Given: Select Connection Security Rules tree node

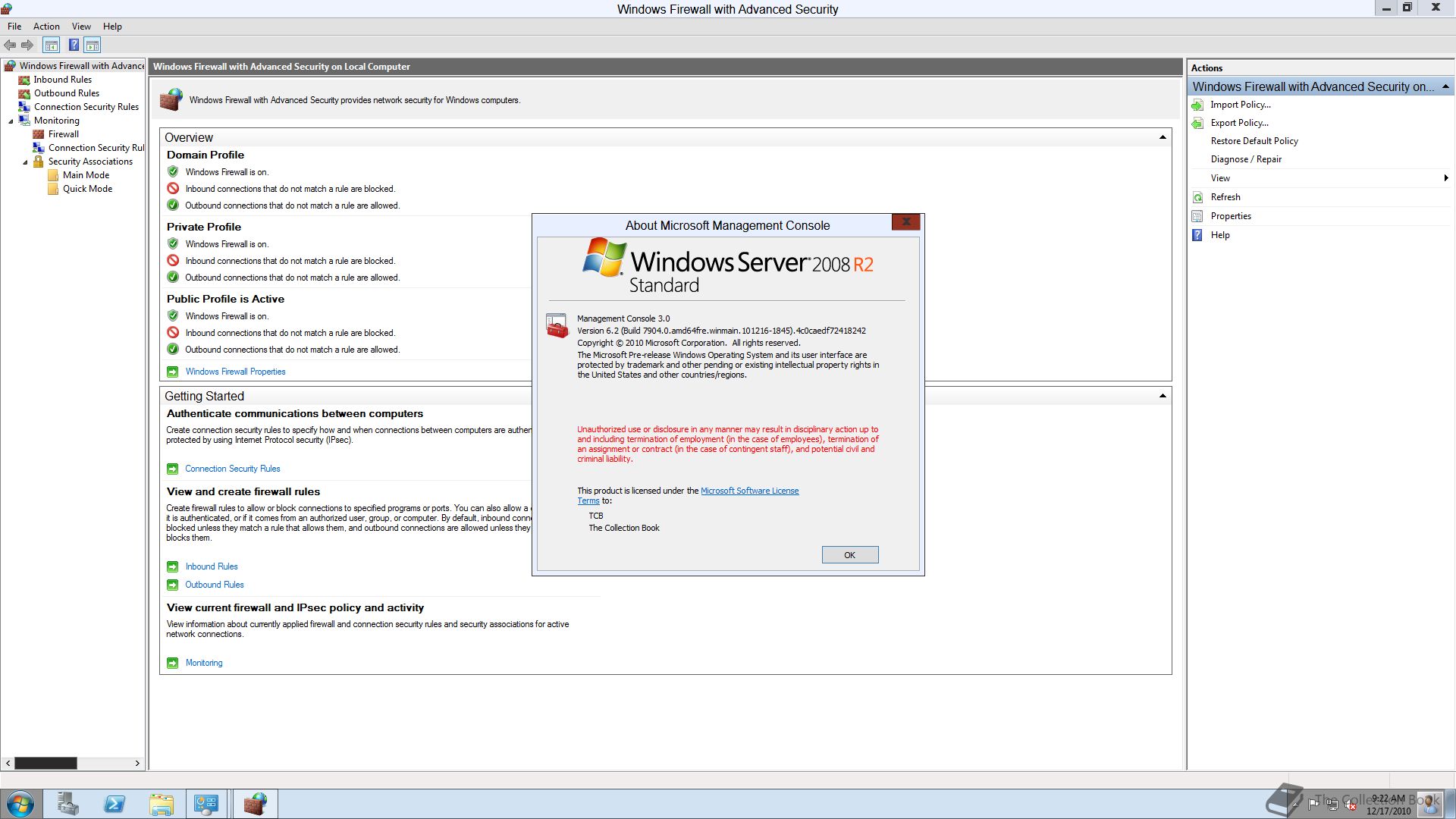Looking at the screenshot, I should 86,107.
